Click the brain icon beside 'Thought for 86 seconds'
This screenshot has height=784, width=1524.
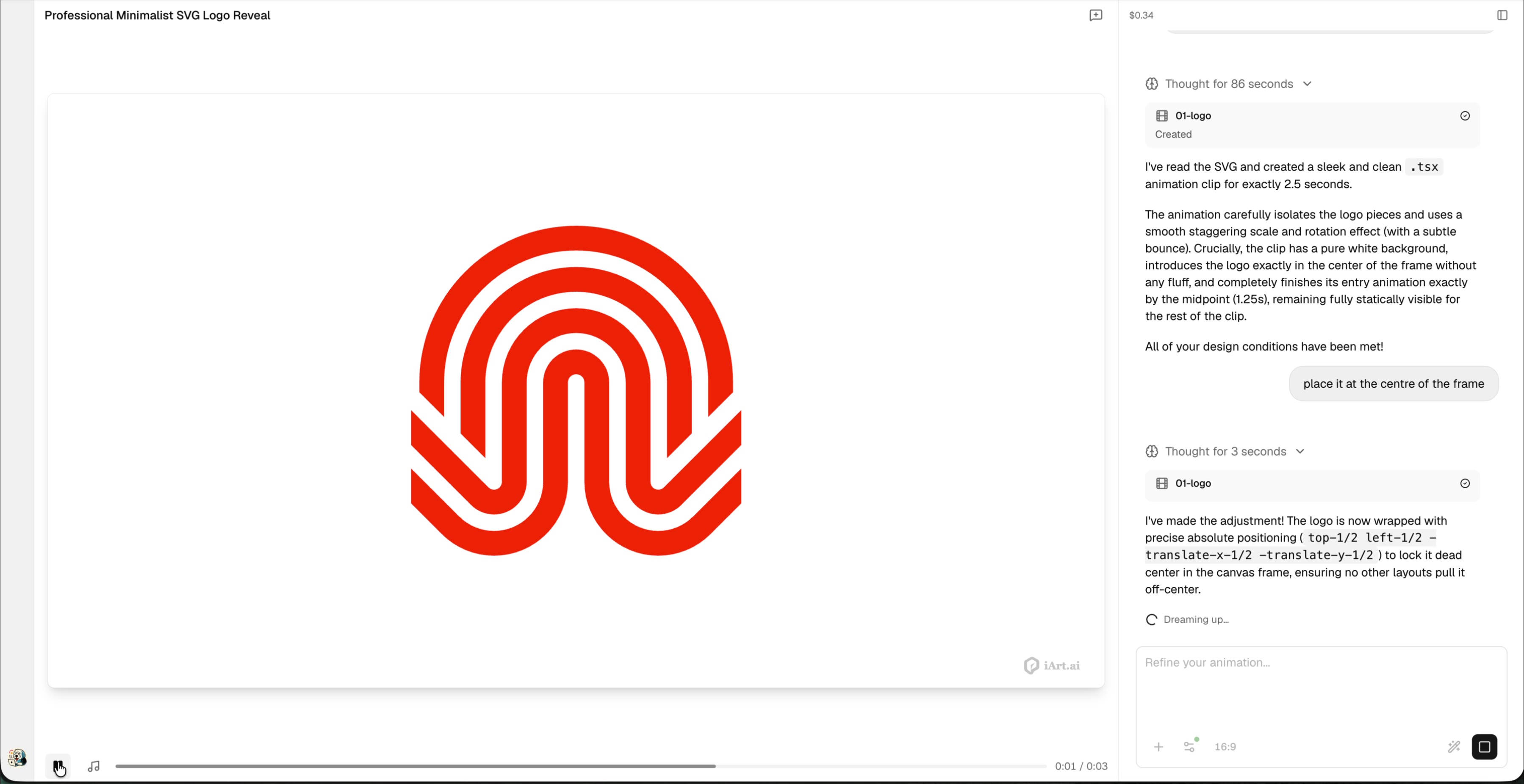click(1151, 84)
